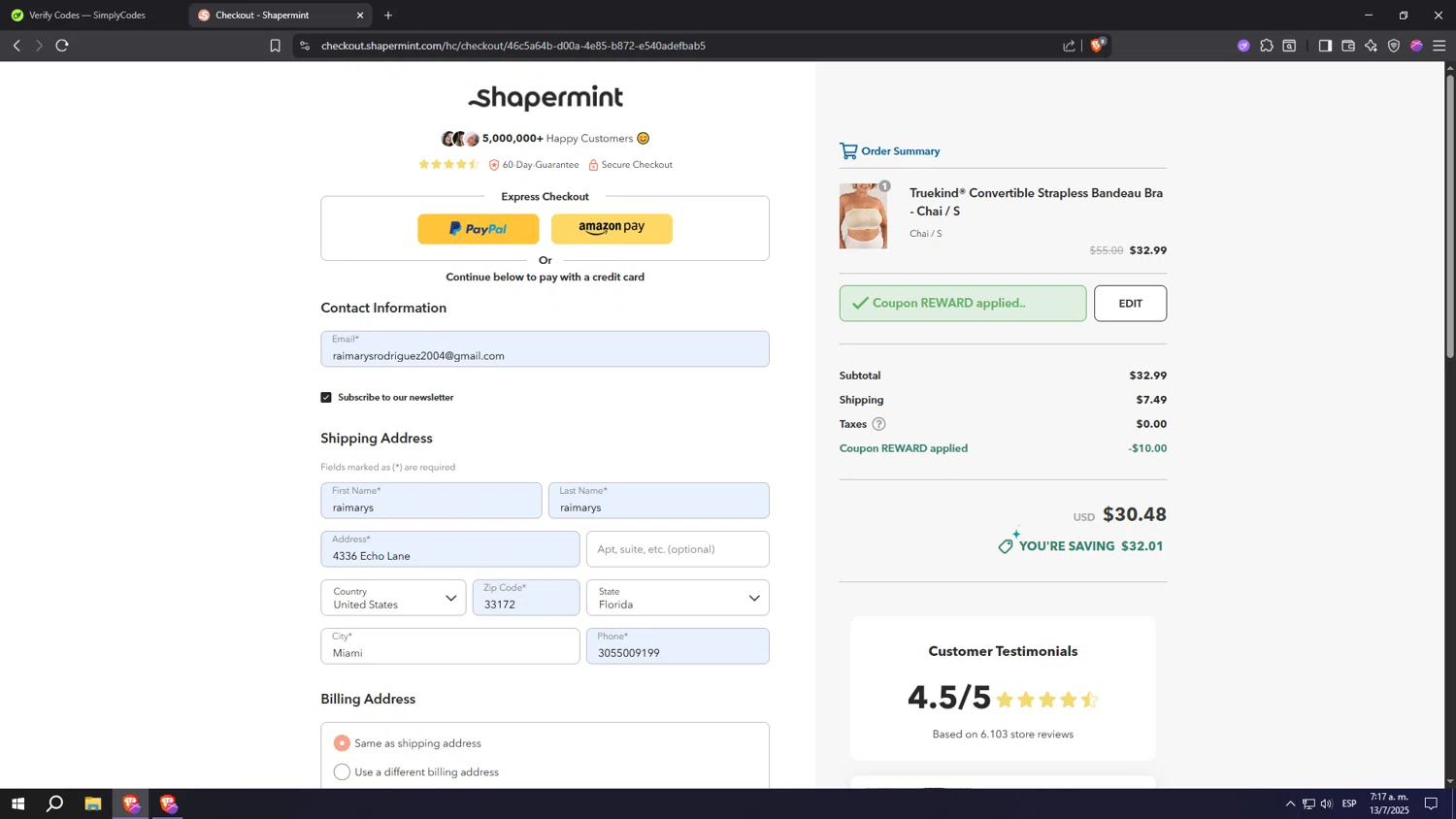Click the Email input field
This screenshot has width=1456, height=819.
(x=545, y=349)
